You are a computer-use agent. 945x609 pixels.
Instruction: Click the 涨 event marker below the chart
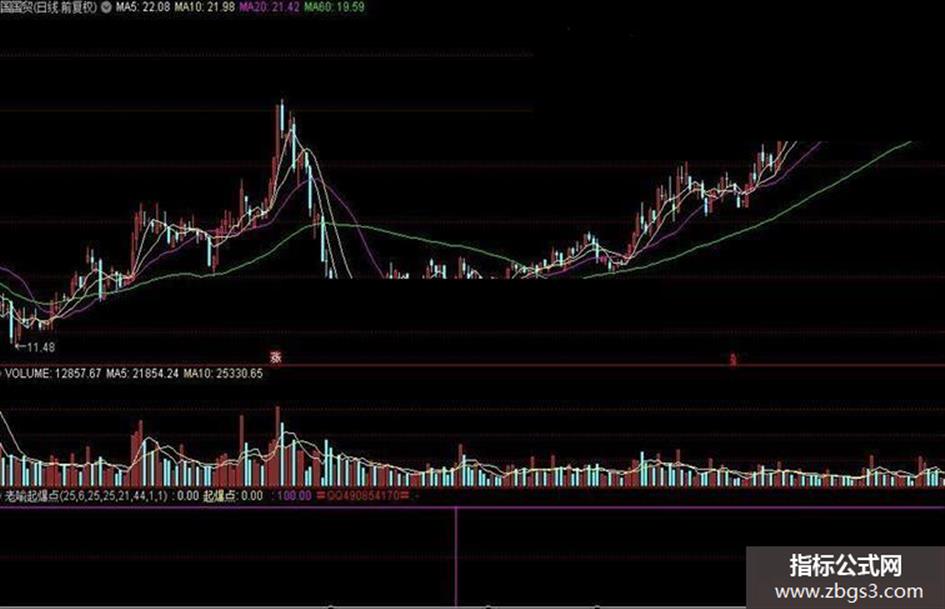pos(275,357)
